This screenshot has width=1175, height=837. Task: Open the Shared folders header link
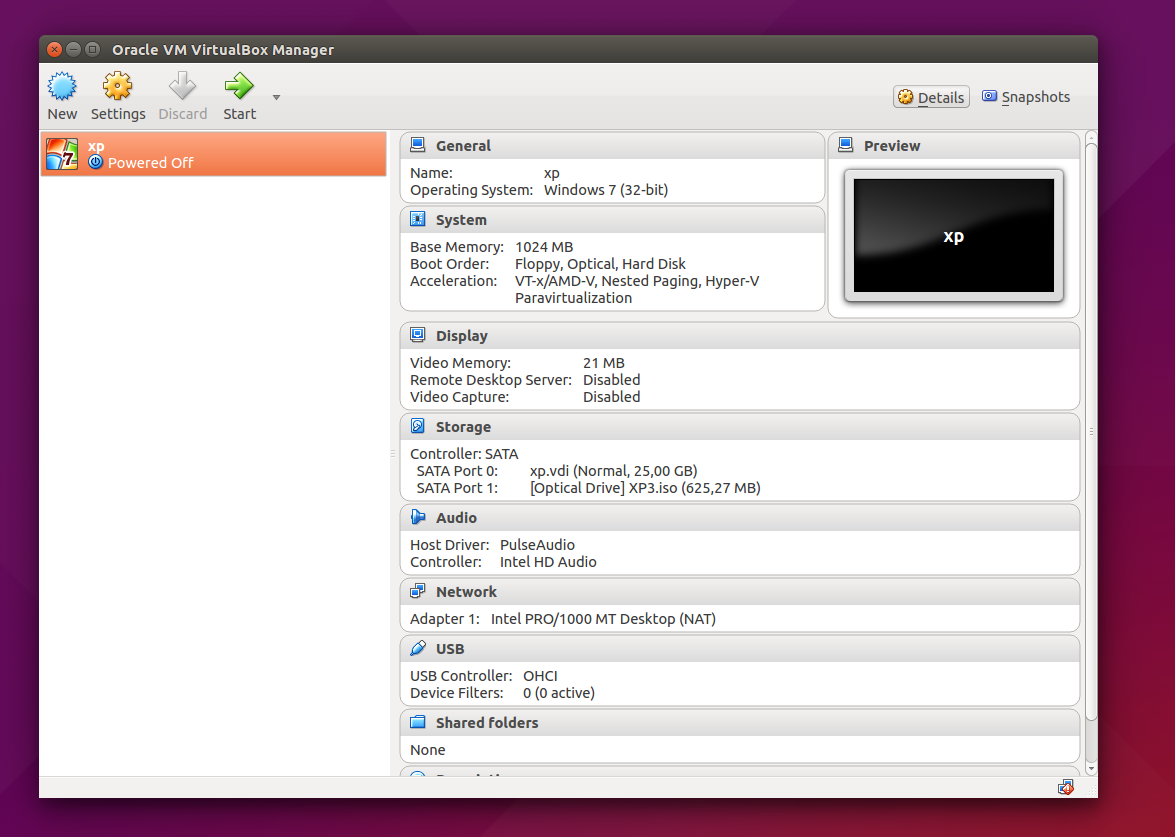tap(487, 723)
